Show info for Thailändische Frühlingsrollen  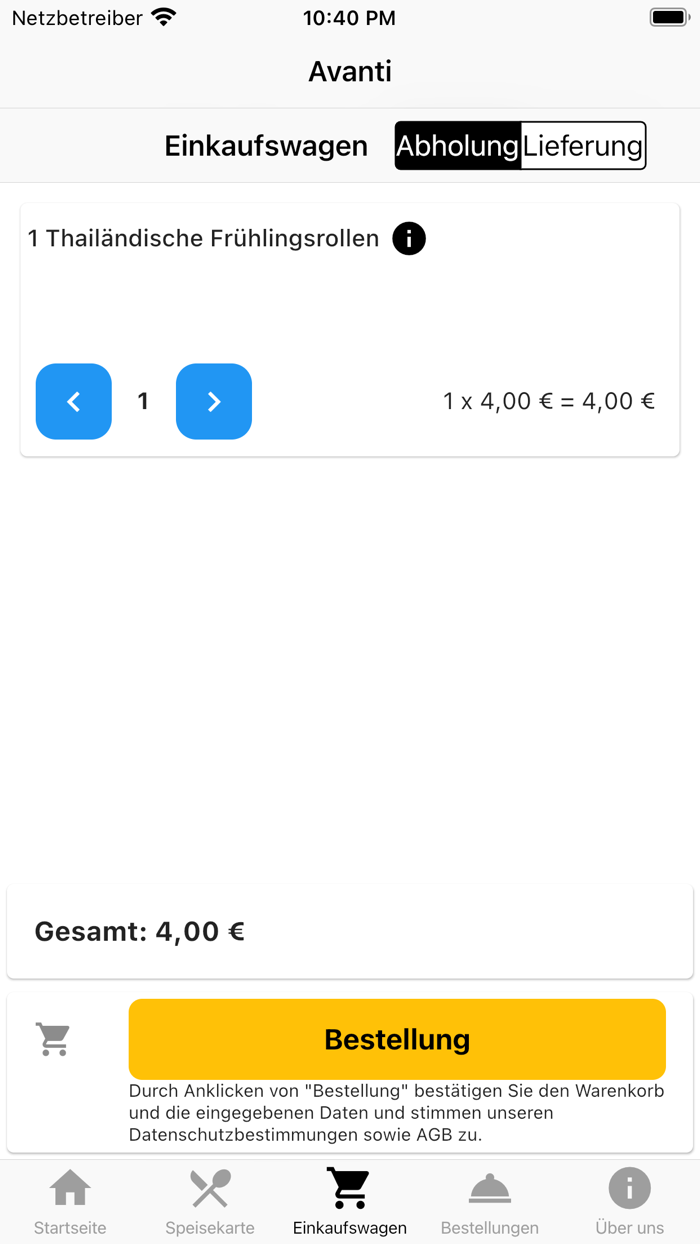point(408,238)
